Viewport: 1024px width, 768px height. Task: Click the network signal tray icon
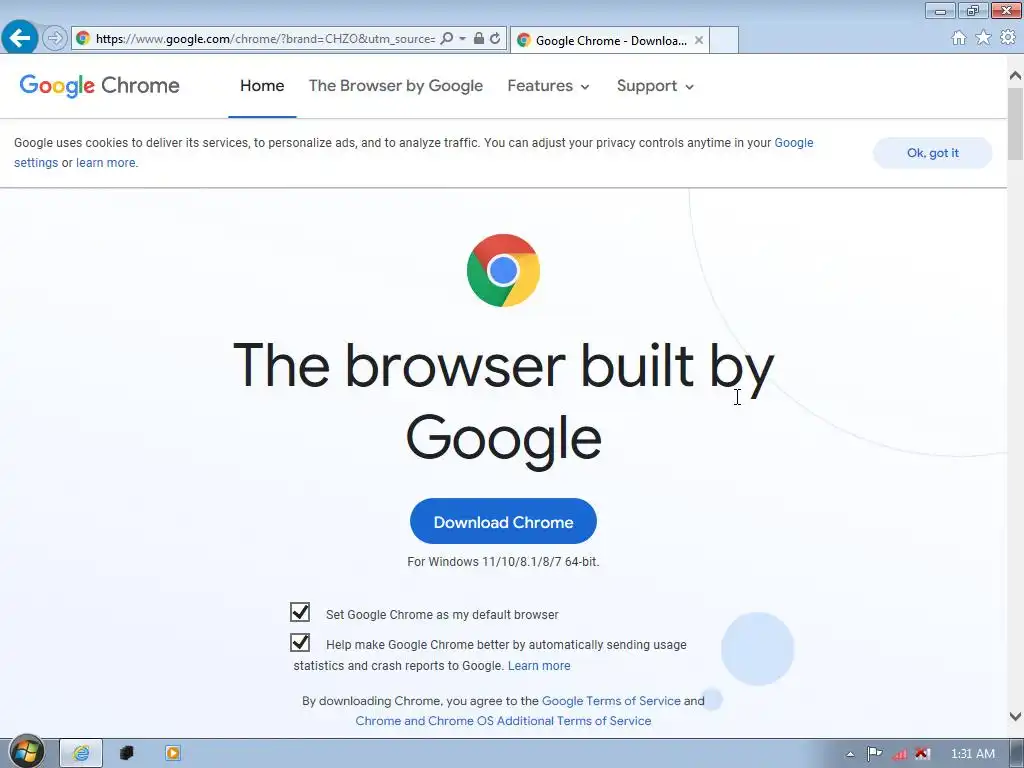click(899, 754)
